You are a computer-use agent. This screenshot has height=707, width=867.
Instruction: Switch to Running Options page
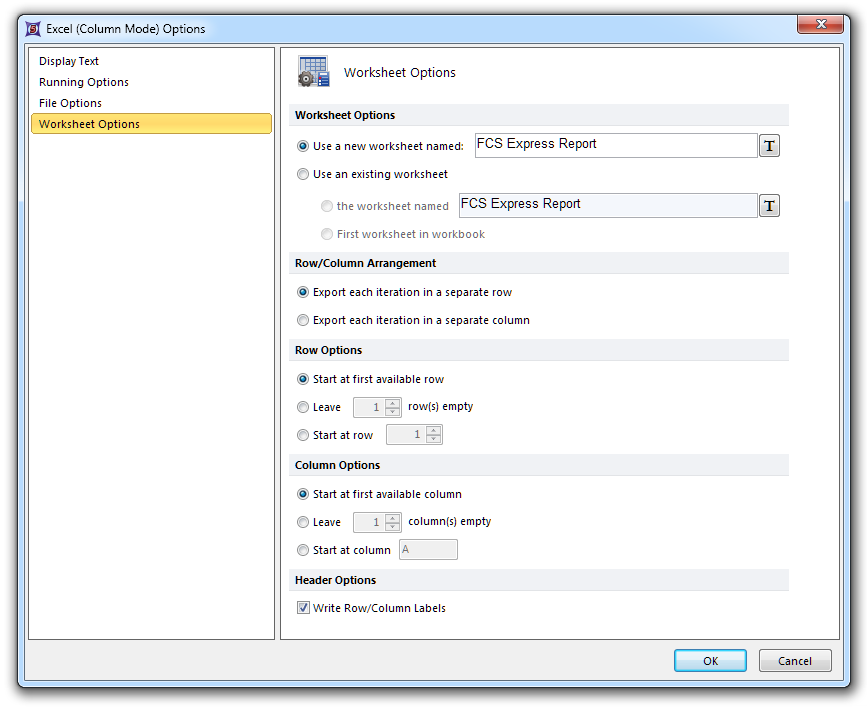pyautogui.click(x=84, y=82)
